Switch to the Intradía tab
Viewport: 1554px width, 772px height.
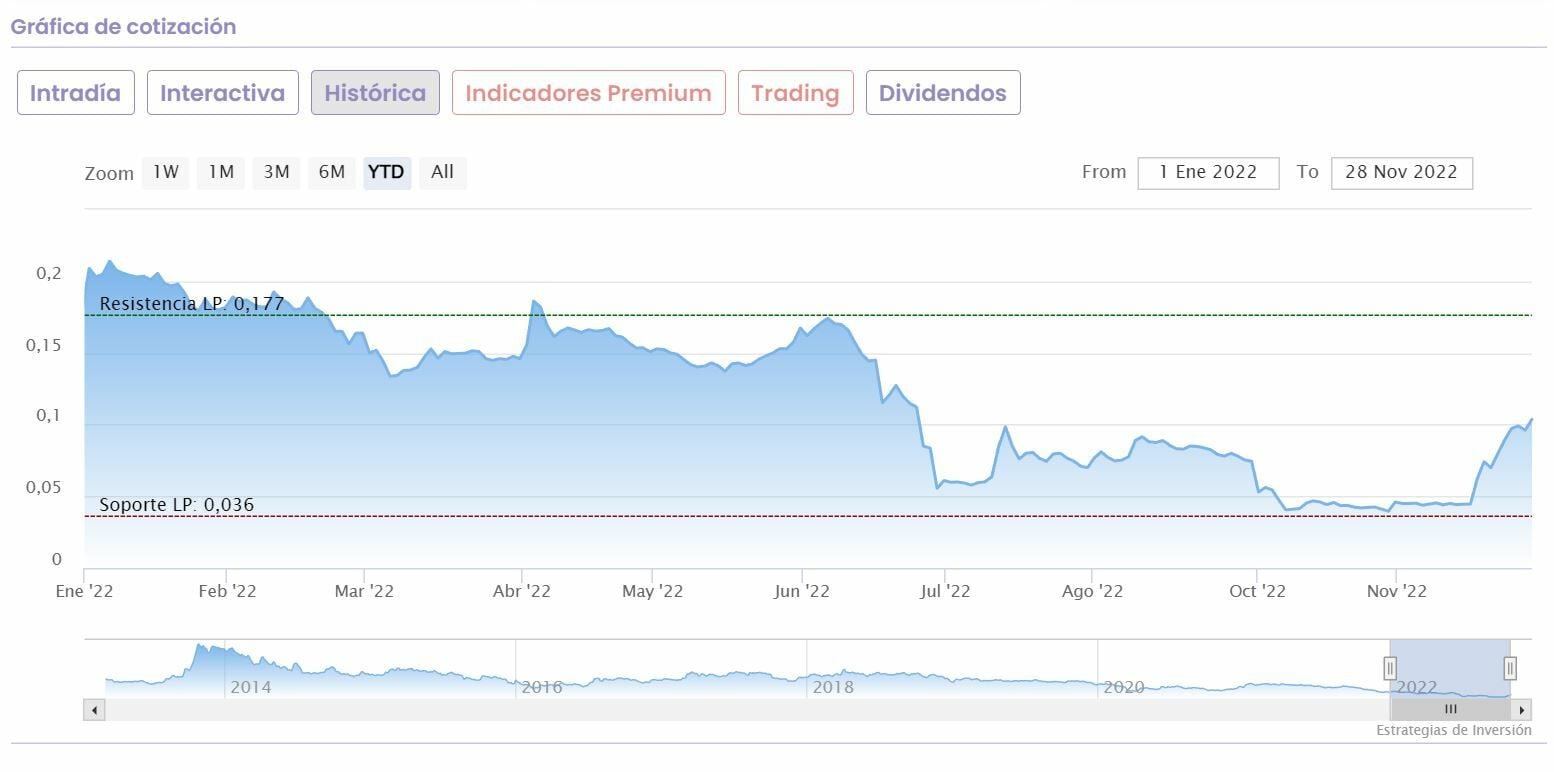(x=76, y=93)
